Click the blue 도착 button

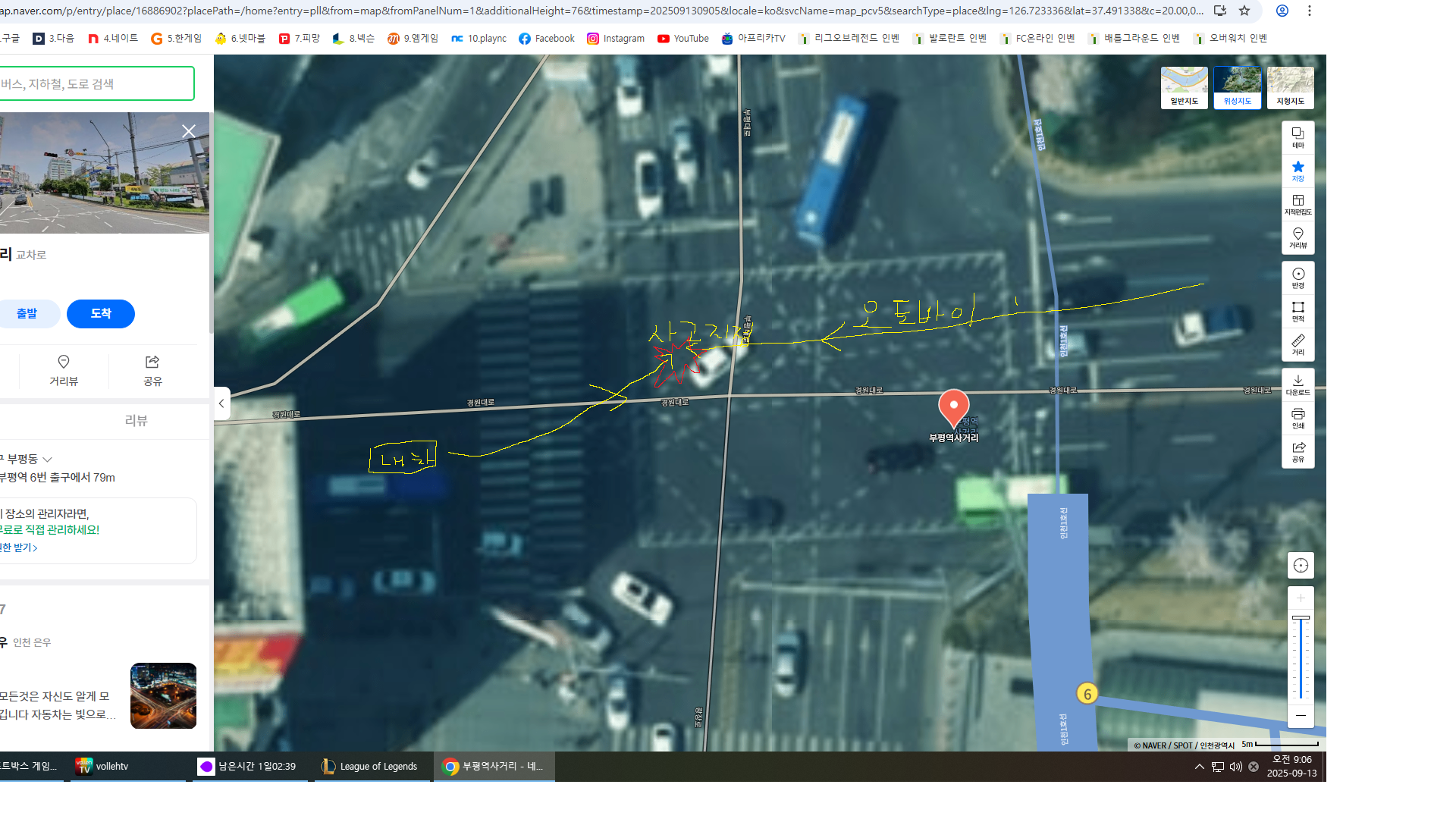coord(101,314)
